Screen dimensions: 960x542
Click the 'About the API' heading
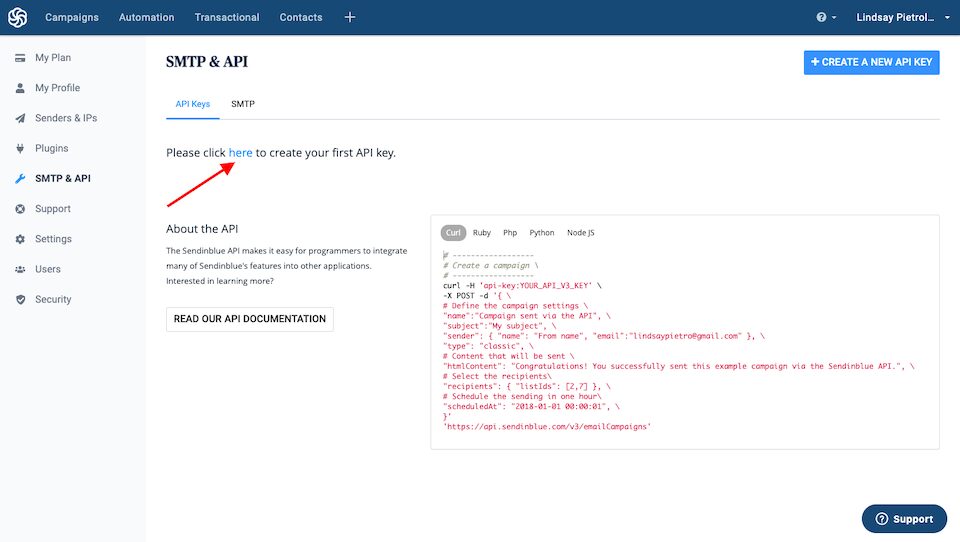coord(202,229)
